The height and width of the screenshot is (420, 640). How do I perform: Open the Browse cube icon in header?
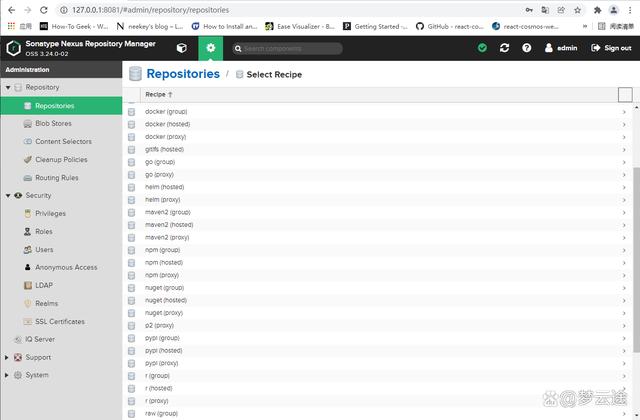tap(182, 48)
